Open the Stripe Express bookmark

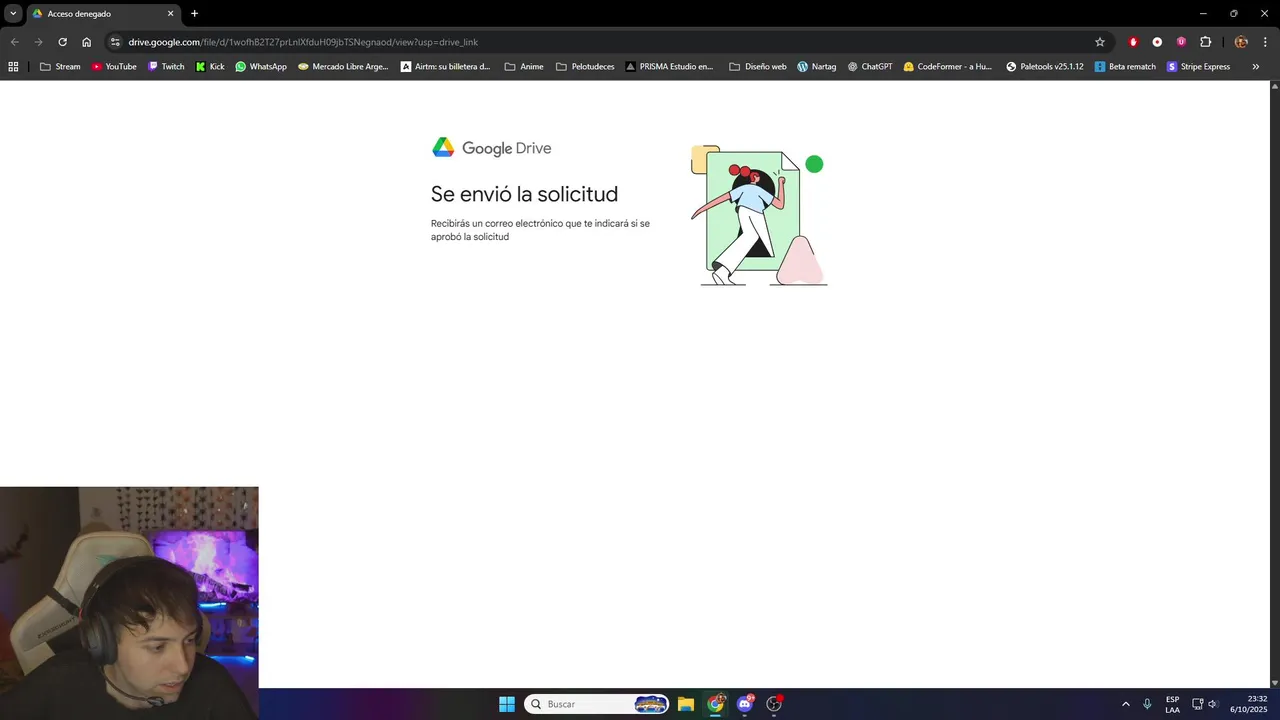(1199, 66)
